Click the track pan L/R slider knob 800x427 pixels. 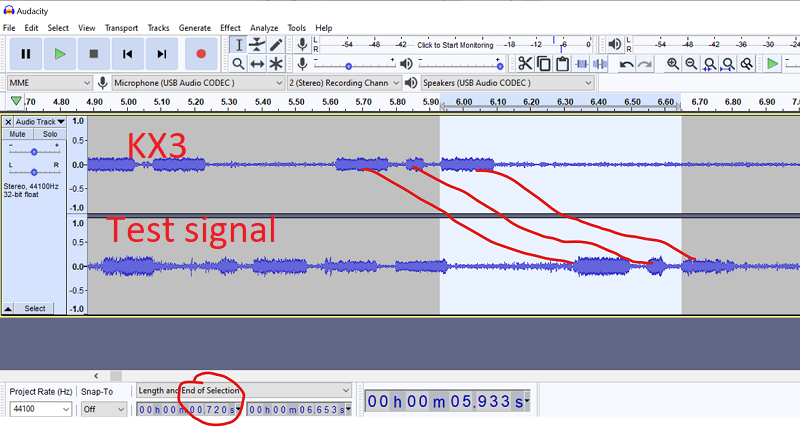(34, 172)
